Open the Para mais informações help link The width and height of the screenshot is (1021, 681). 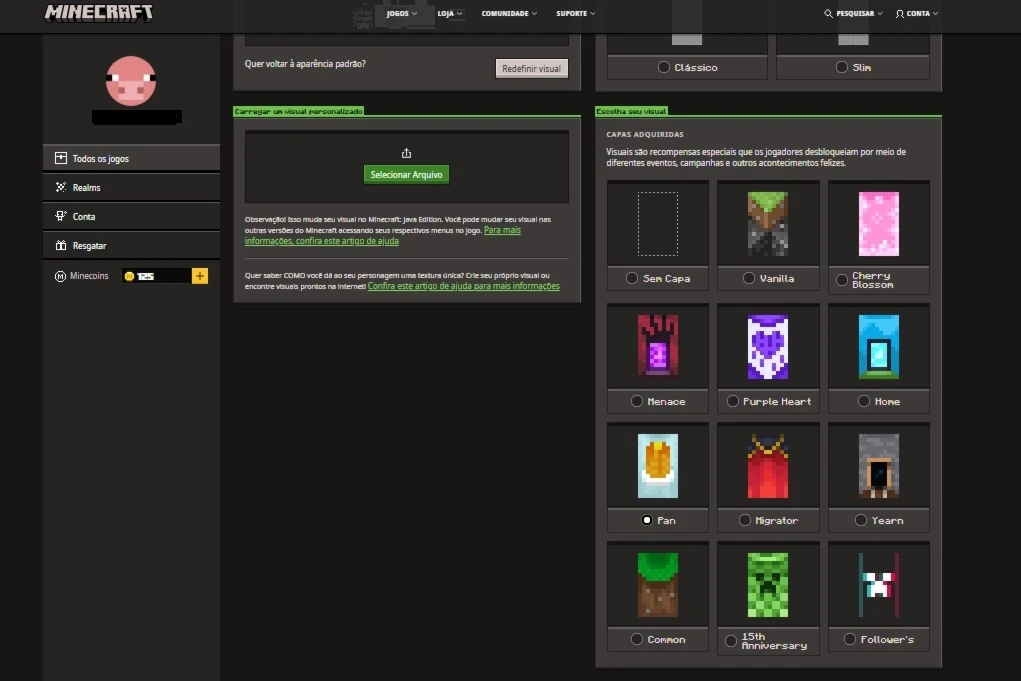(x=383, y=235)
